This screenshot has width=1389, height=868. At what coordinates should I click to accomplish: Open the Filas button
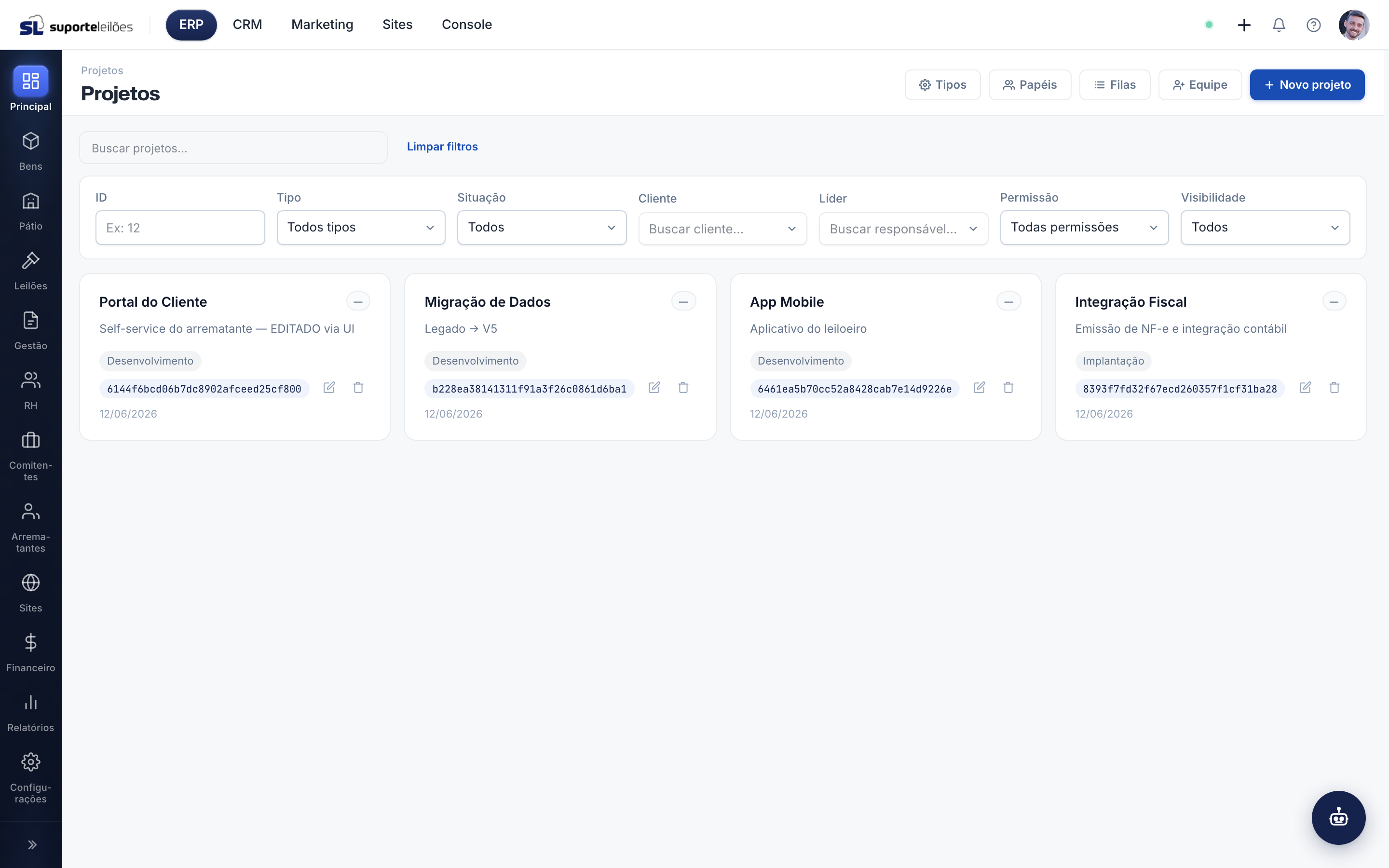point(1115,85)
